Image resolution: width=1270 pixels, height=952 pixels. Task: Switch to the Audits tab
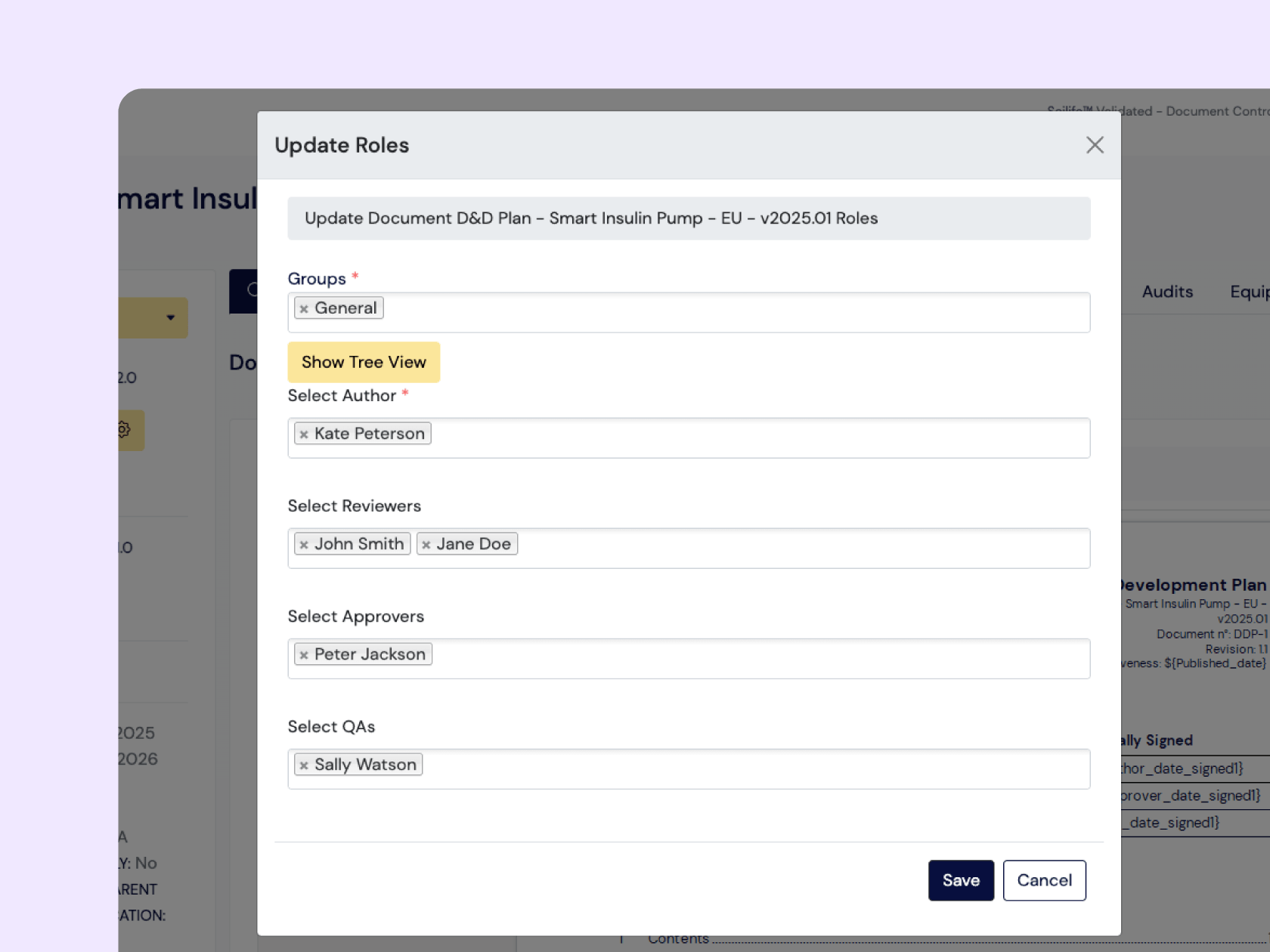coord(1167,292)
